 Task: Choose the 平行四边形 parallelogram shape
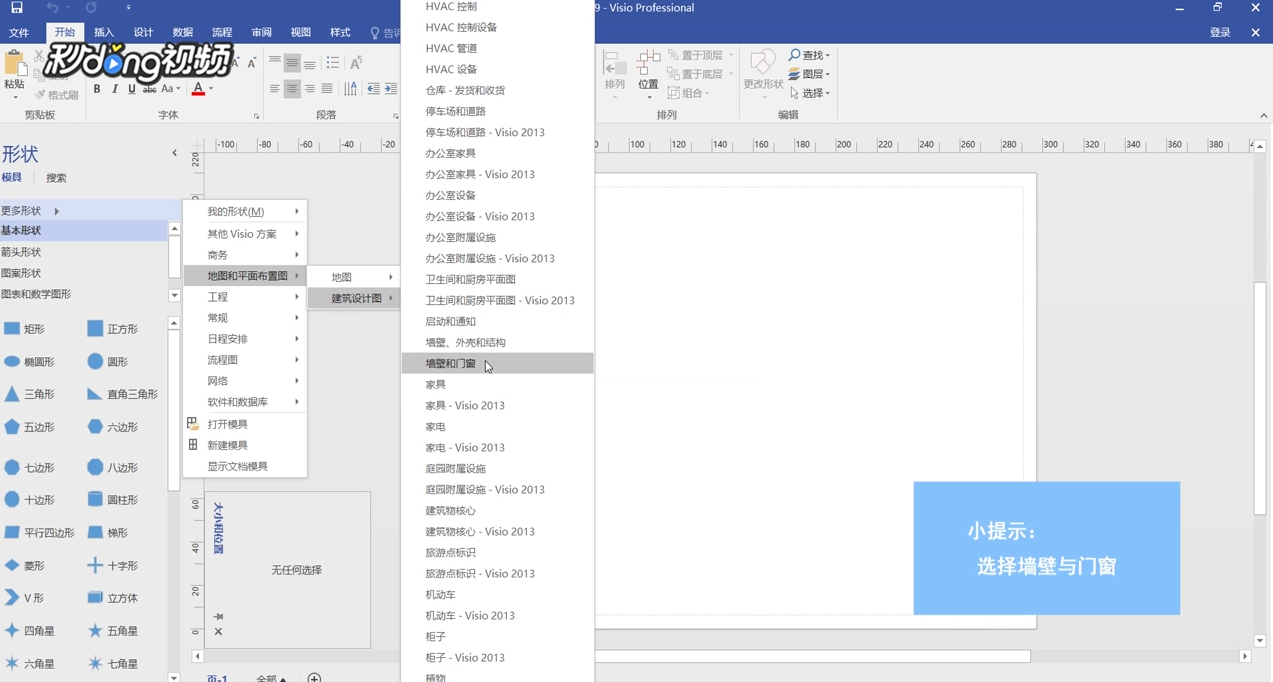coord(39,533)
